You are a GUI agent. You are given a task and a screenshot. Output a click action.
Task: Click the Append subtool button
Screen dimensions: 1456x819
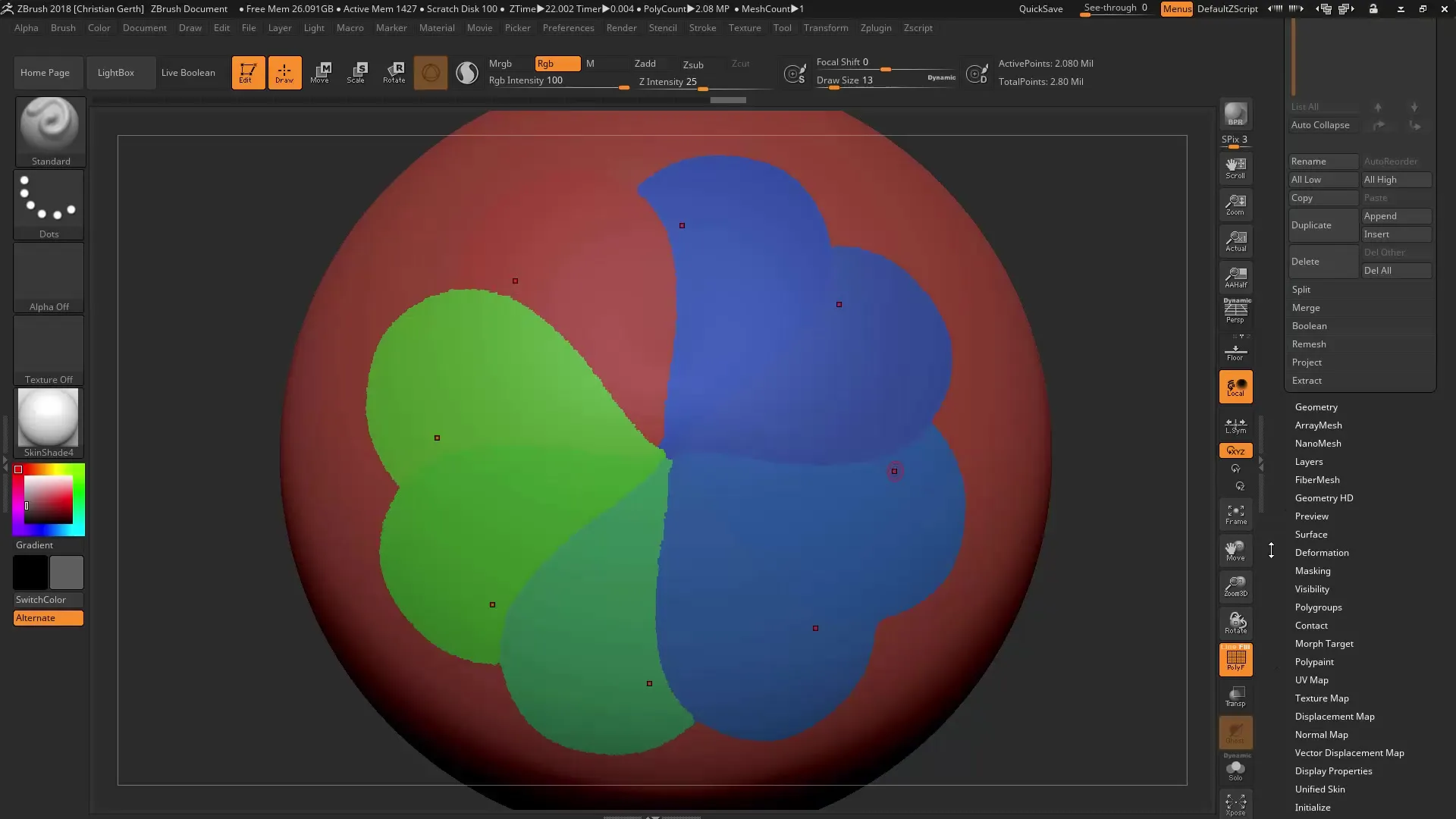[x=1396, y=216]
